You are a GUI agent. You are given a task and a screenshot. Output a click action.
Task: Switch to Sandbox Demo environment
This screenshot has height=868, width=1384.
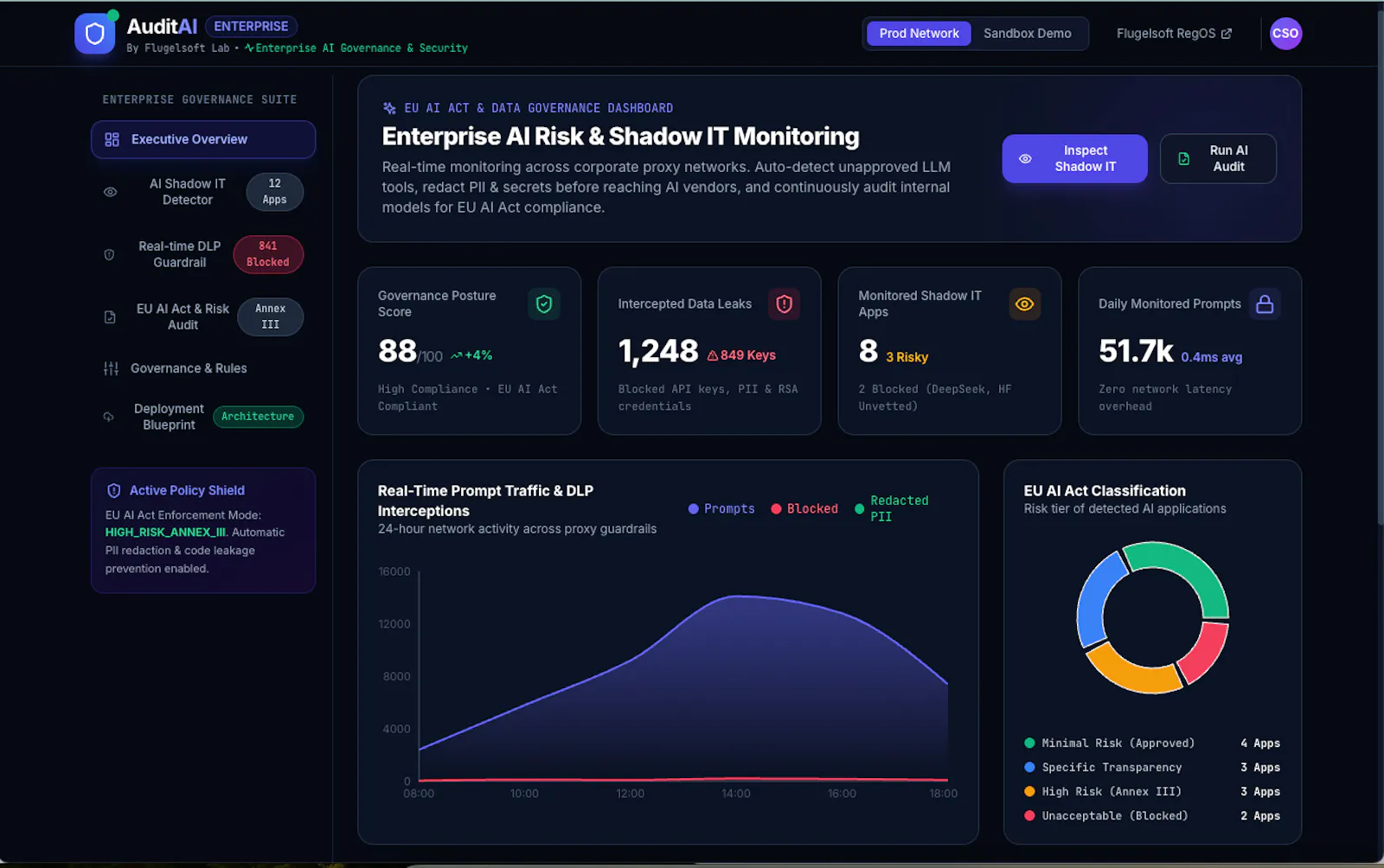(x=1027, y=34)
